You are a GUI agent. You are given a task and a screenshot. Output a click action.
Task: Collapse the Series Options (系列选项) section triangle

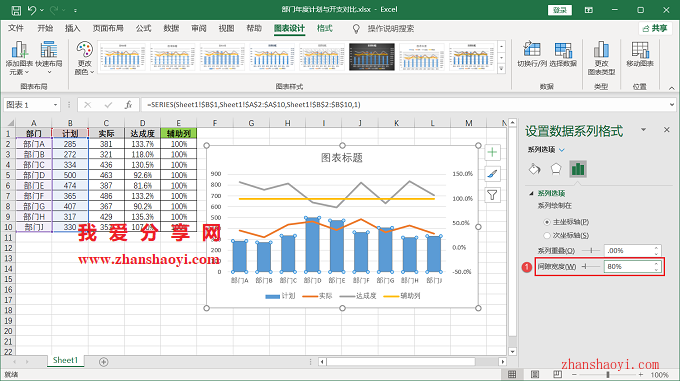[531, 193]
